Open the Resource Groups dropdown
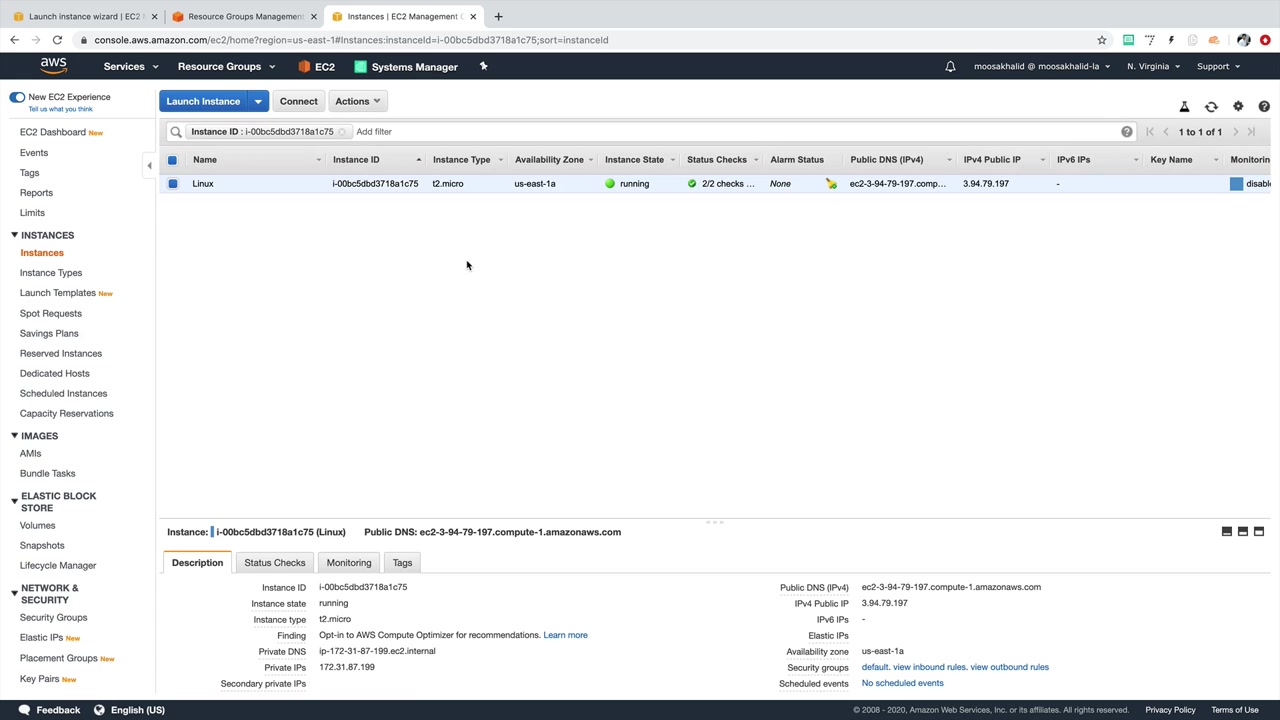The height and width of the screenshot is (720, 1280). coord(226,67)
